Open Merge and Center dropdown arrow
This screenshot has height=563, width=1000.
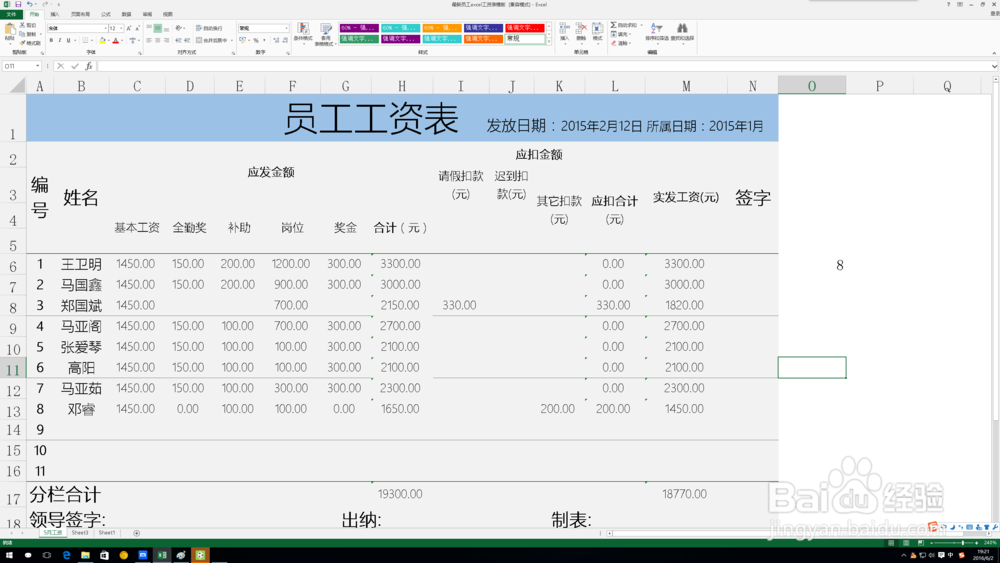232,40
